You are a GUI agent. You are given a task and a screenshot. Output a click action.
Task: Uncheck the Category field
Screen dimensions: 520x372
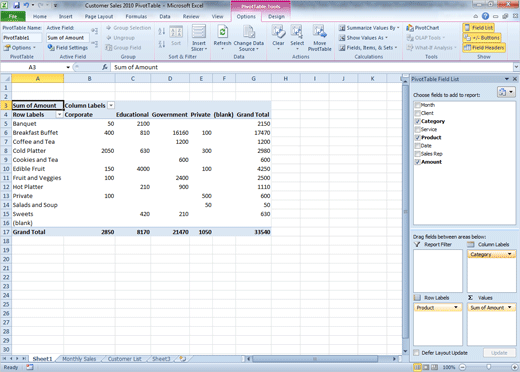tap(417, 121)
